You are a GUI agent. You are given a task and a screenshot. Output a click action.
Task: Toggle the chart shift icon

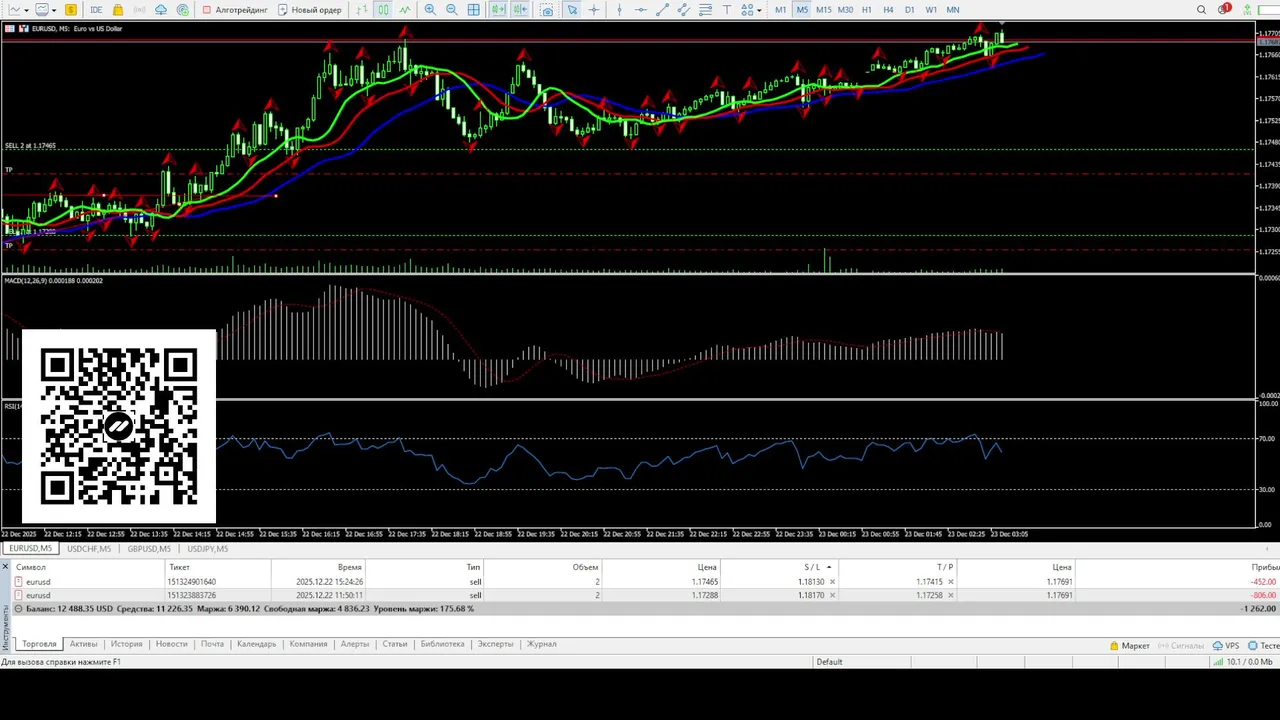coord(520,10)
